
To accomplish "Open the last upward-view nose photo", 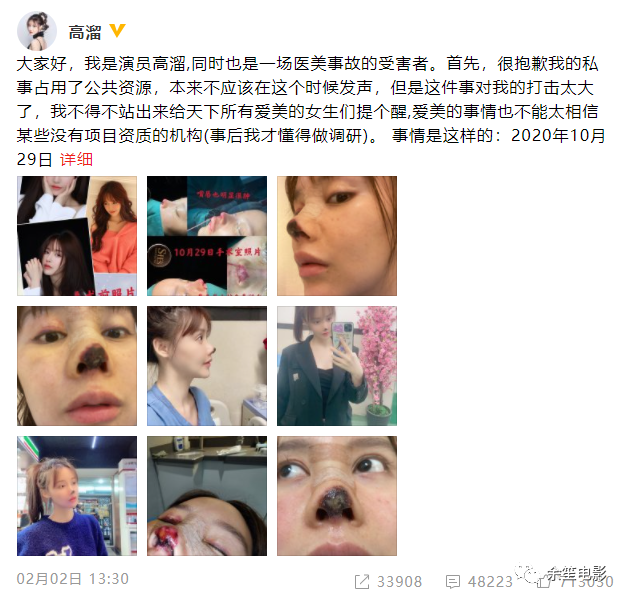I will click(337, 496).
